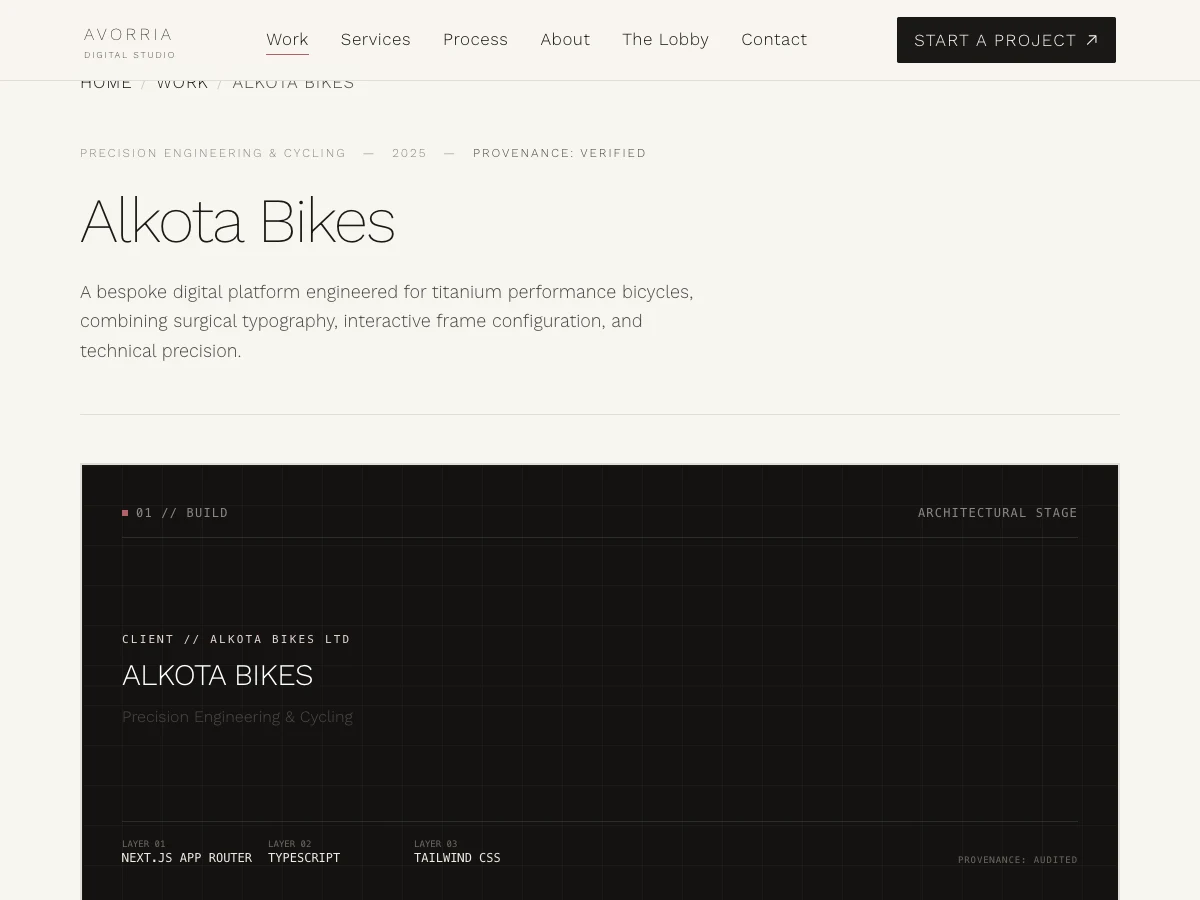
Task: Click the 2025 year label
Action: click(409, 153)
